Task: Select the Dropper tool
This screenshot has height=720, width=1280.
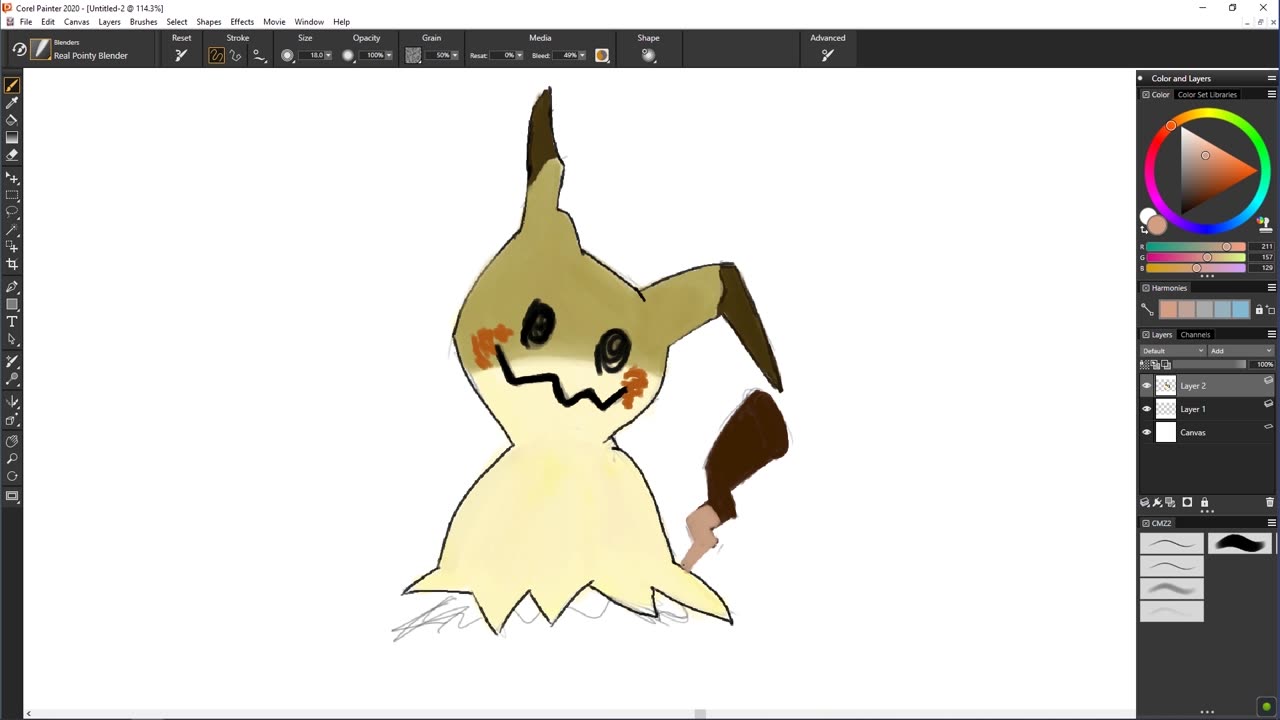Action: 12,103
